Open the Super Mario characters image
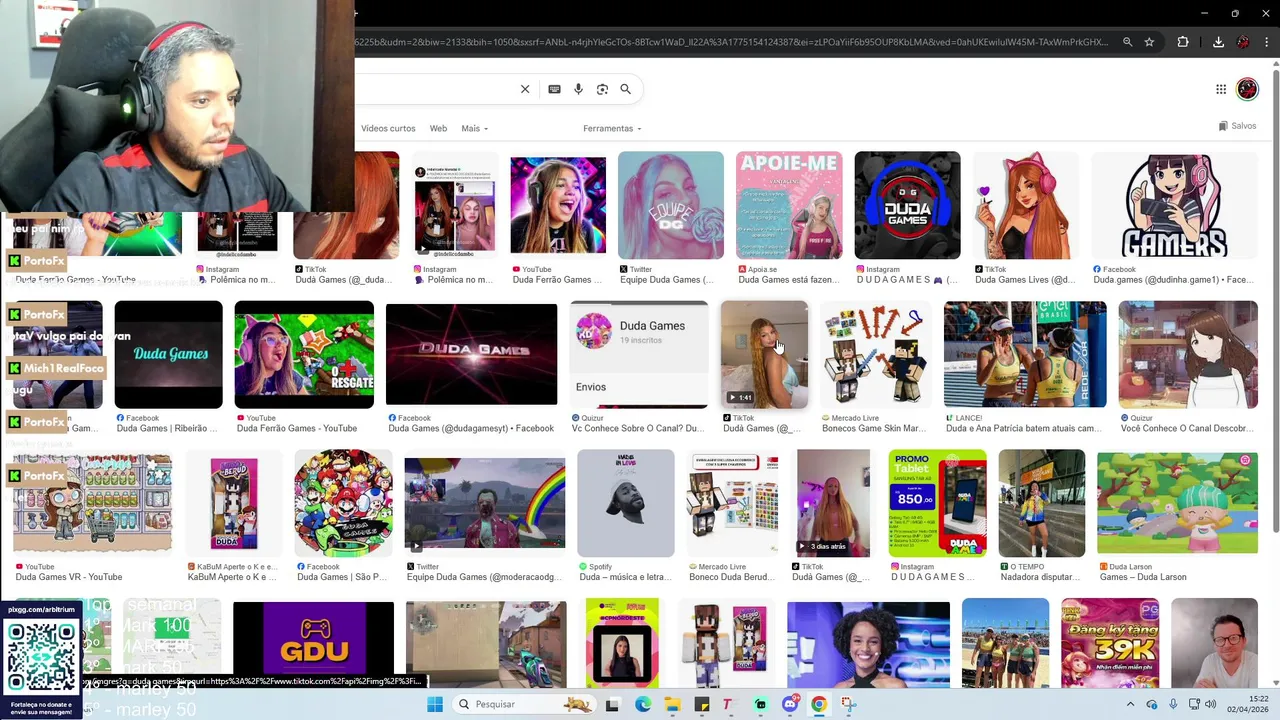Screen dimensions: 1280x720 pos(343,503)
